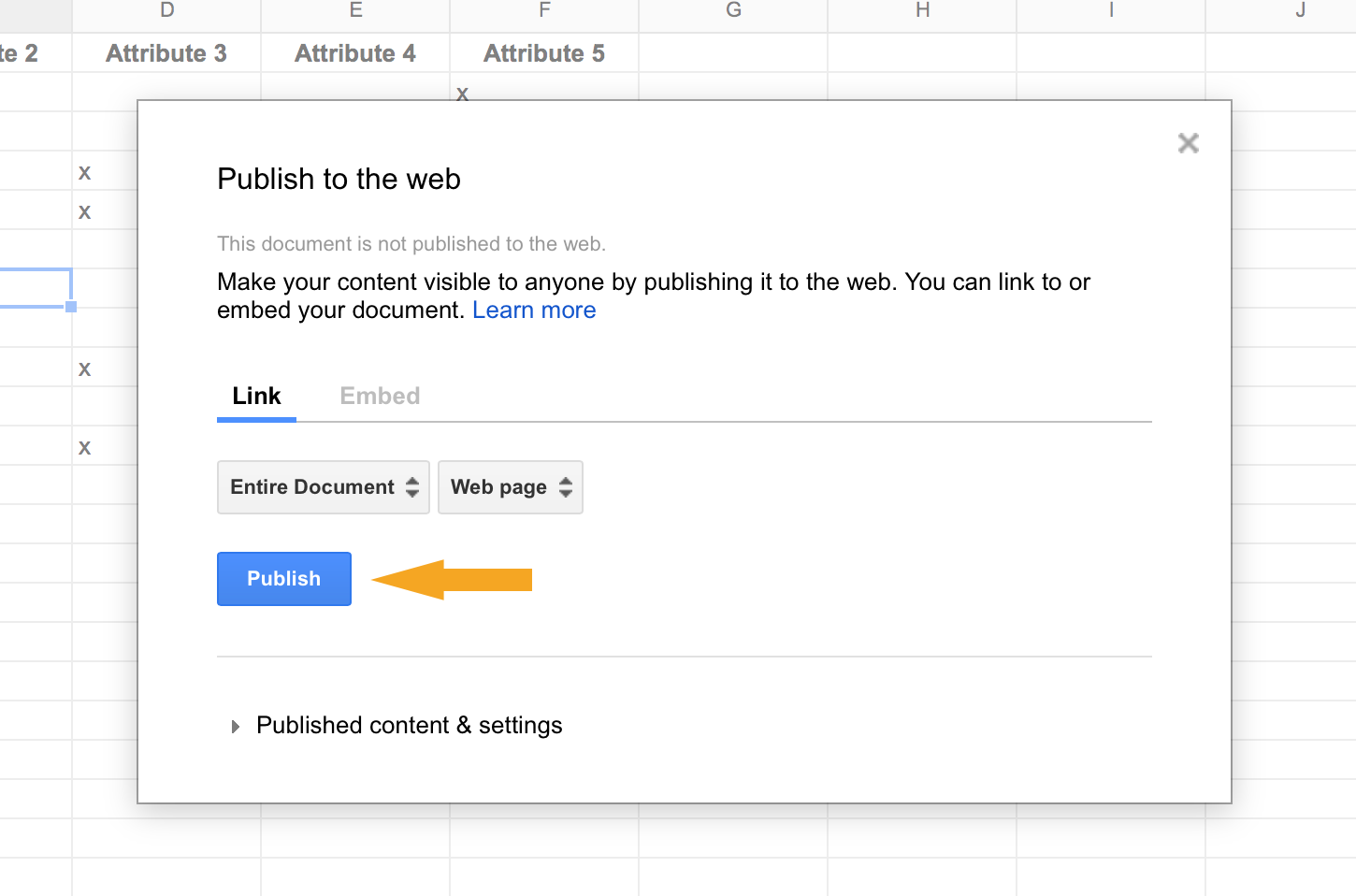This screenshot has width=1356, height=896.
Task: Click the Attribute 4 header cell
Action: pos(354,53)
